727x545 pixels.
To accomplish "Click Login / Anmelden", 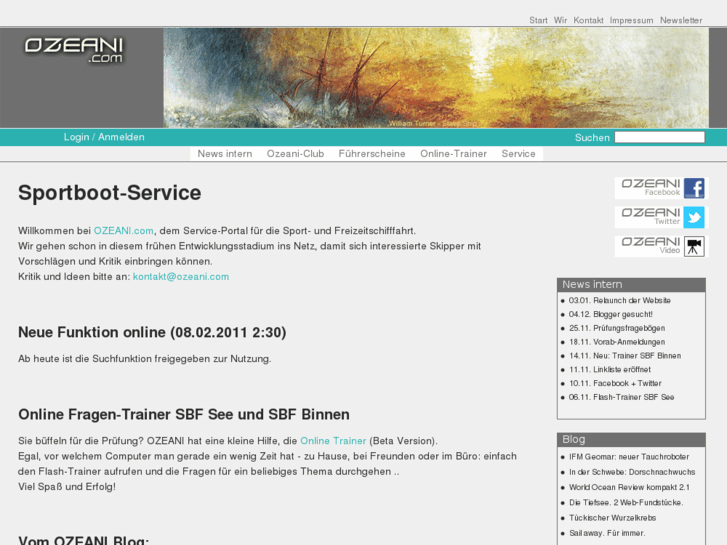I will [x=104, y=137].
